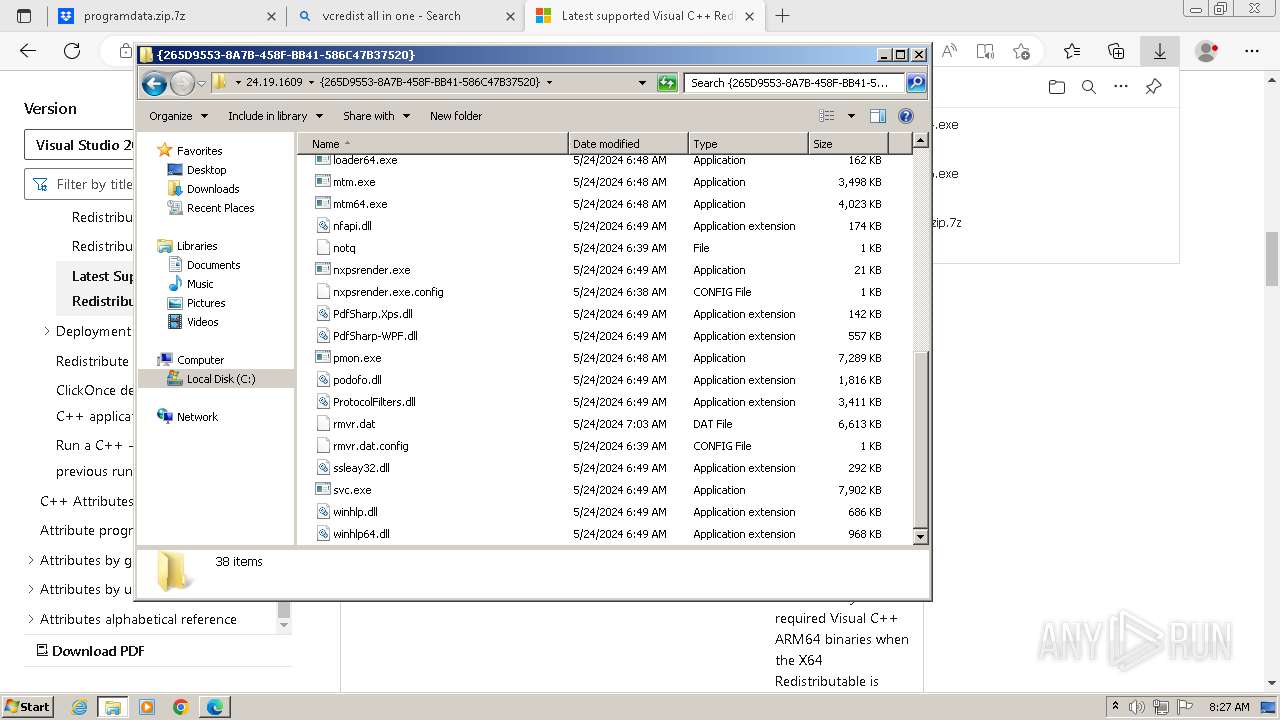Click file list scroll down arrow
The height and width of the screenshot is (720, 1280).
coord(921,537)
